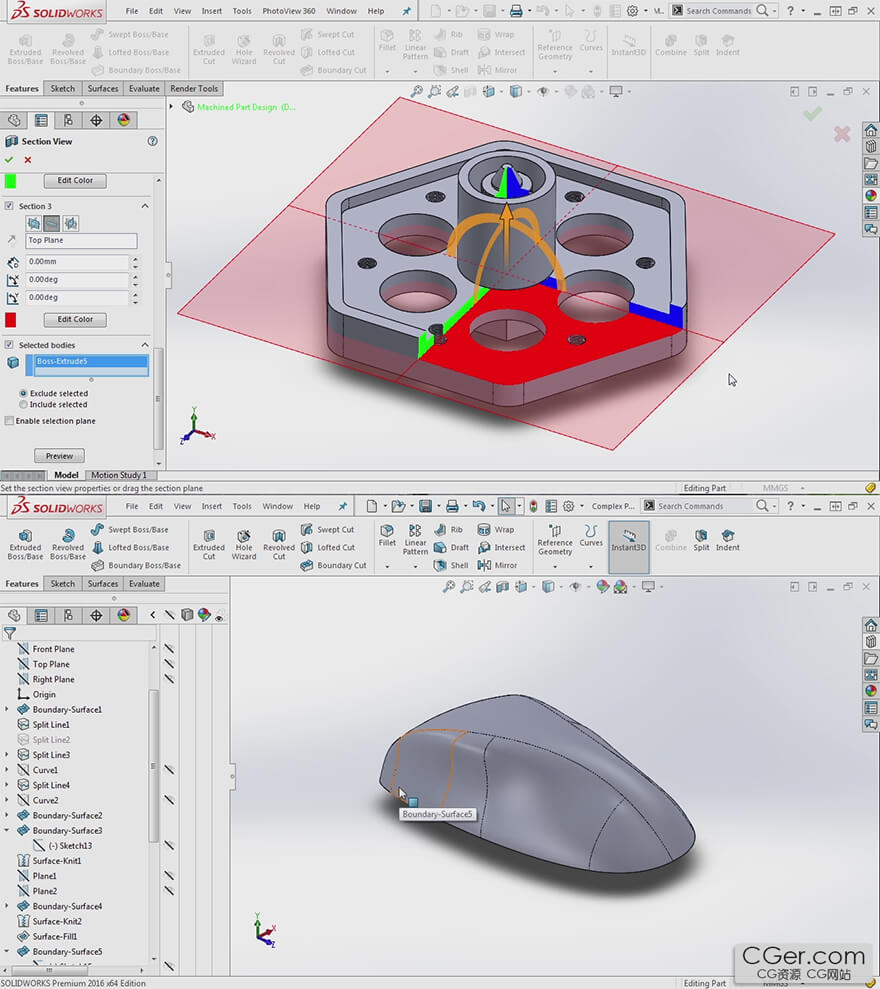
Task: Switch to the Motion Study 1 tab
Action: [x=119, y=475]
